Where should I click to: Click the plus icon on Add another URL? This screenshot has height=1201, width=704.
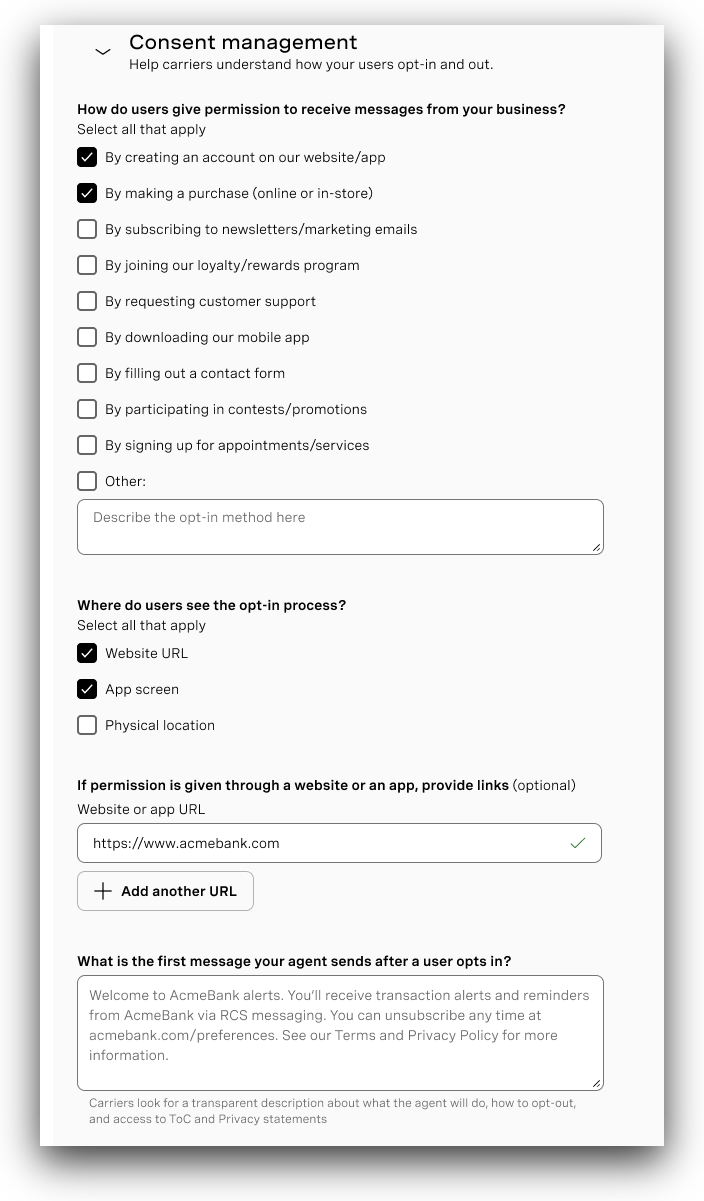pos(103,890)
